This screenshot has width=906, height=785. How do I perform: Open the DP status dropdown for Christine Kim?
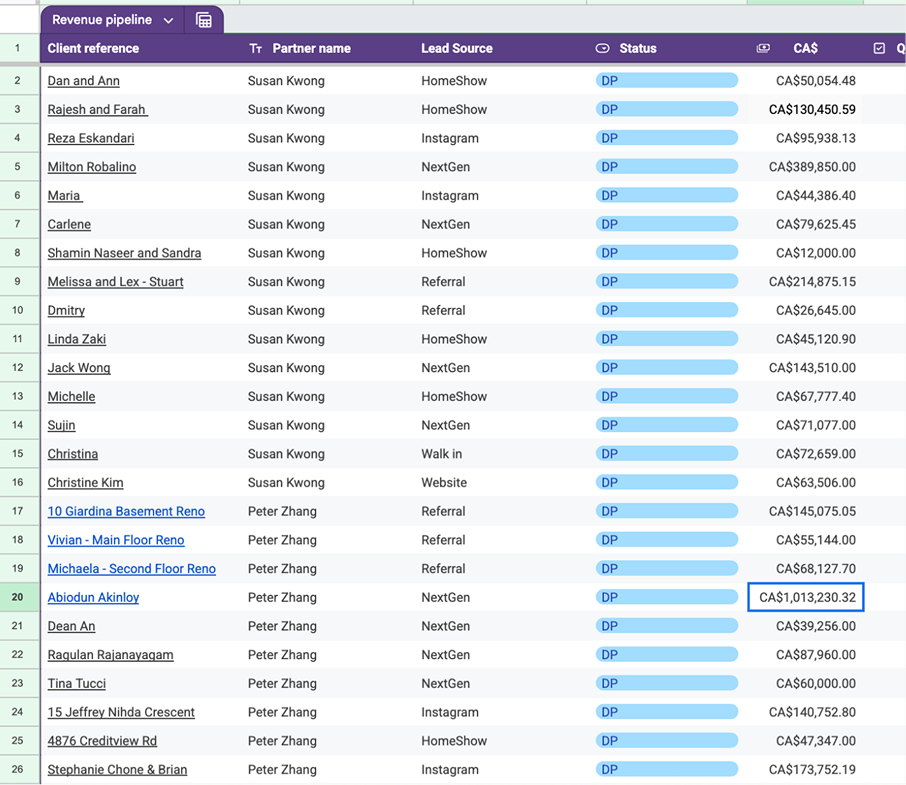(666, 482)
